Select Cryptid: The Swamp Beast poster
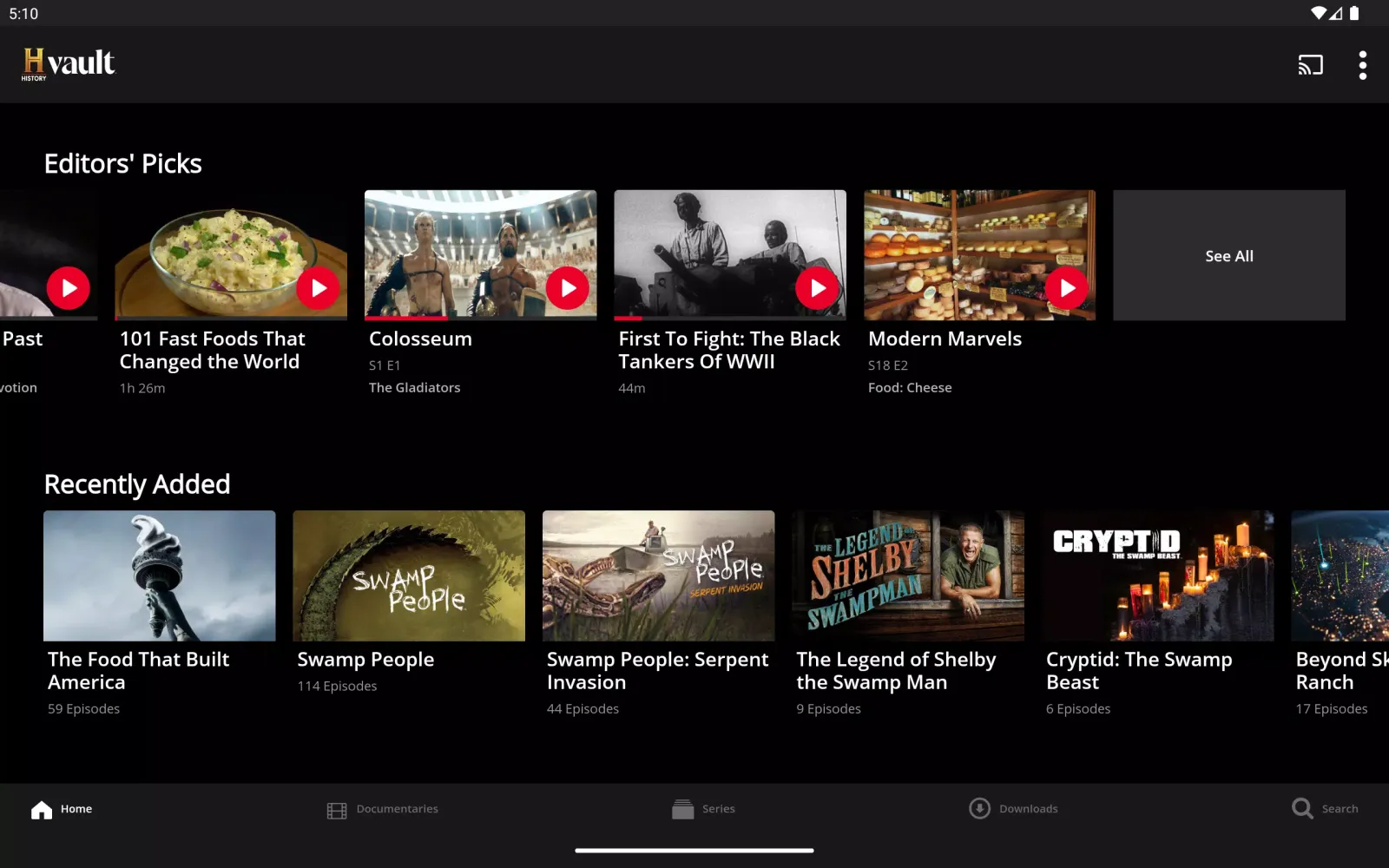 [x=1159, y=575]
